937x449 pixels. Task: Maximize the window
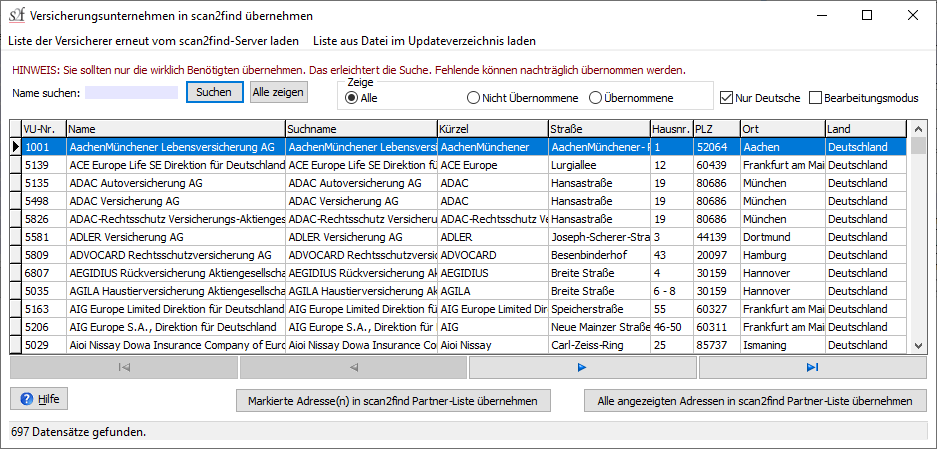click(x=866, y=16)
